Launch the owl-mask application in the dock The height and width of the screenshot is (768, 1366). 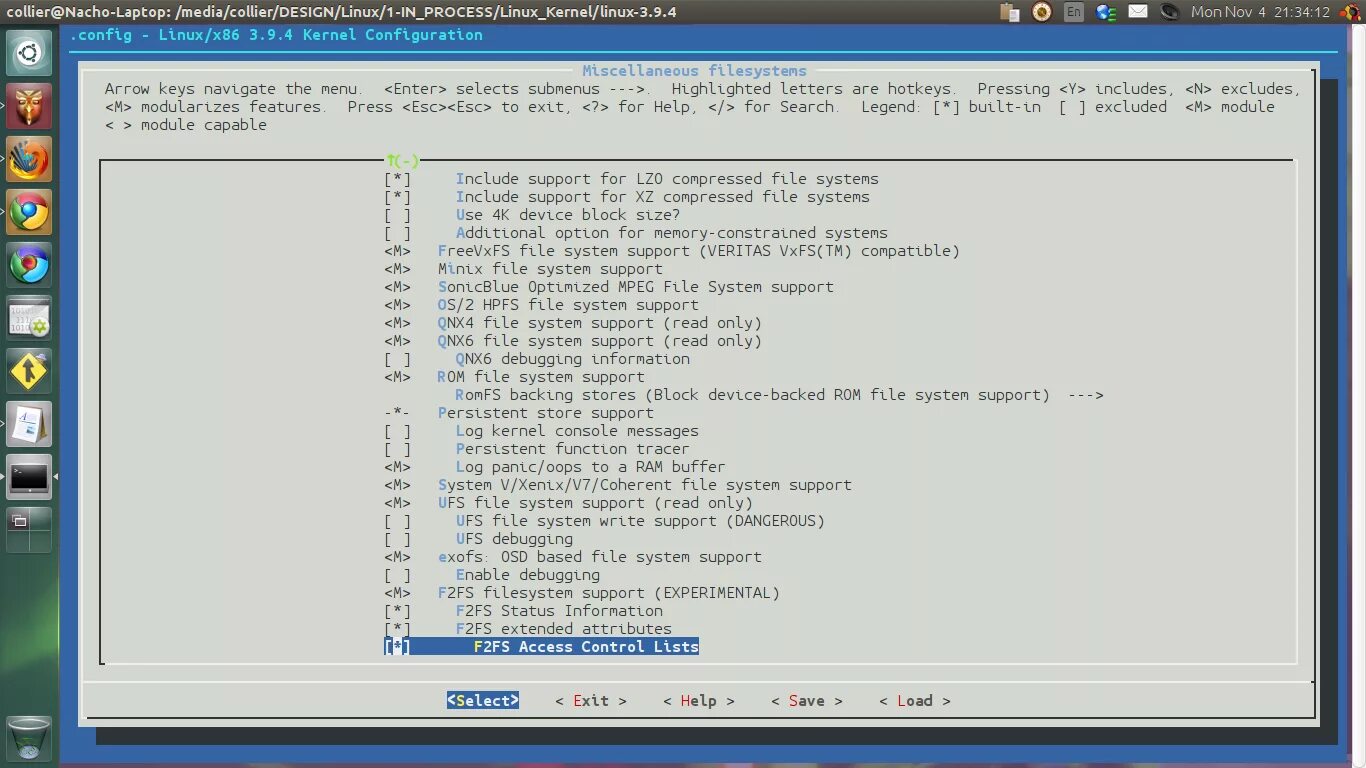click(29, 106)
